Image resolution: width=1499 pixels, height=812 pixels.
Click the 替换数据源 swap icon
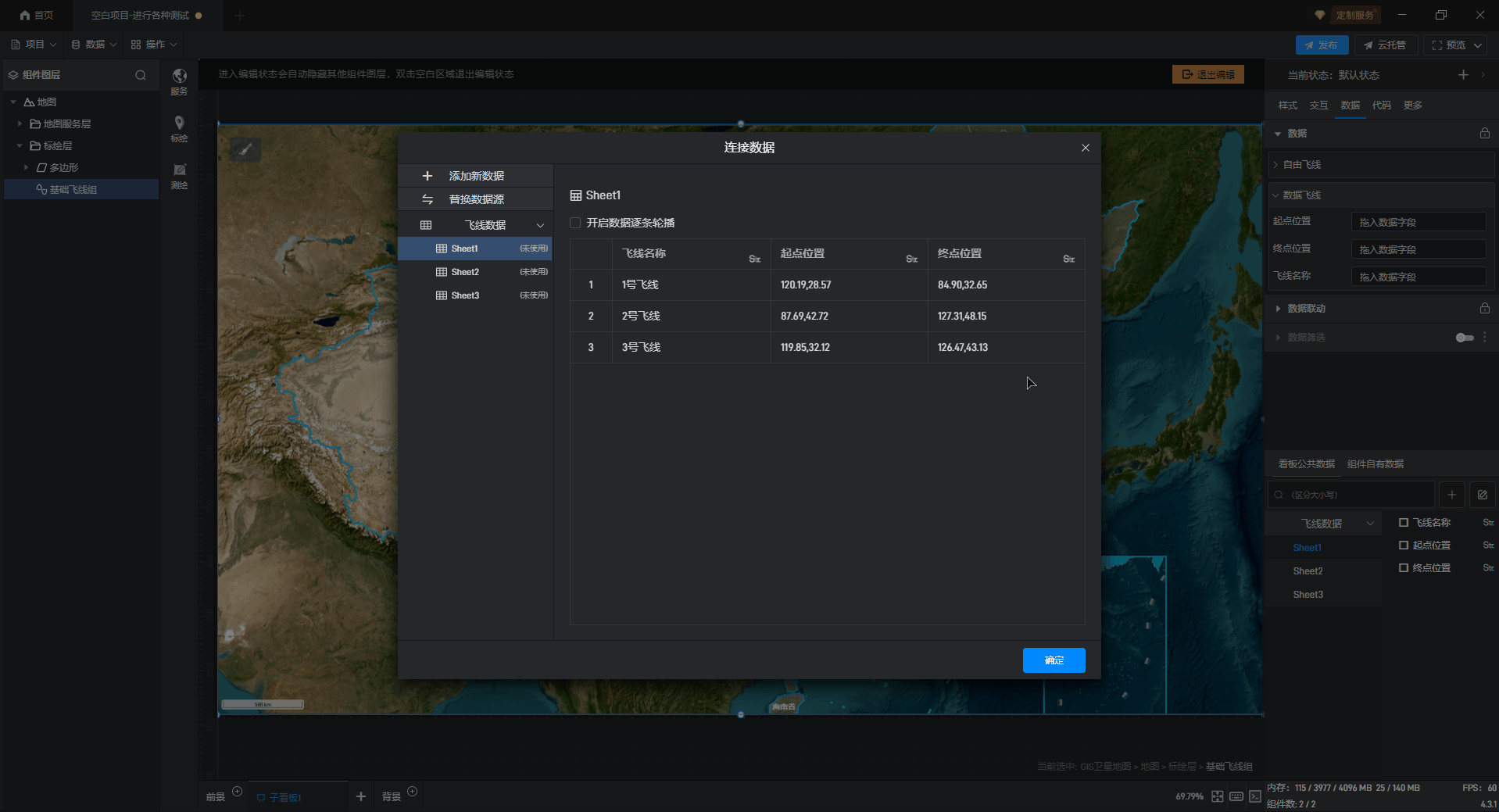point(427,199)
